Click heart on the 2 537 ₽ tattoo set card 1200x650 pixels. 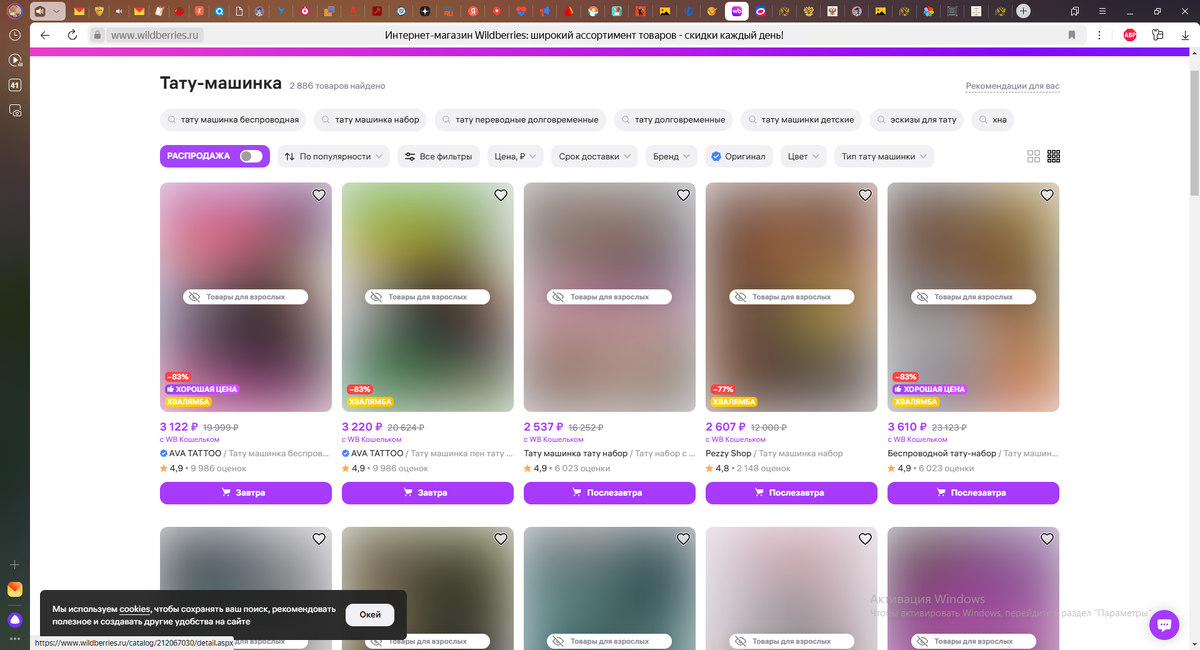(x=683, y=195)
